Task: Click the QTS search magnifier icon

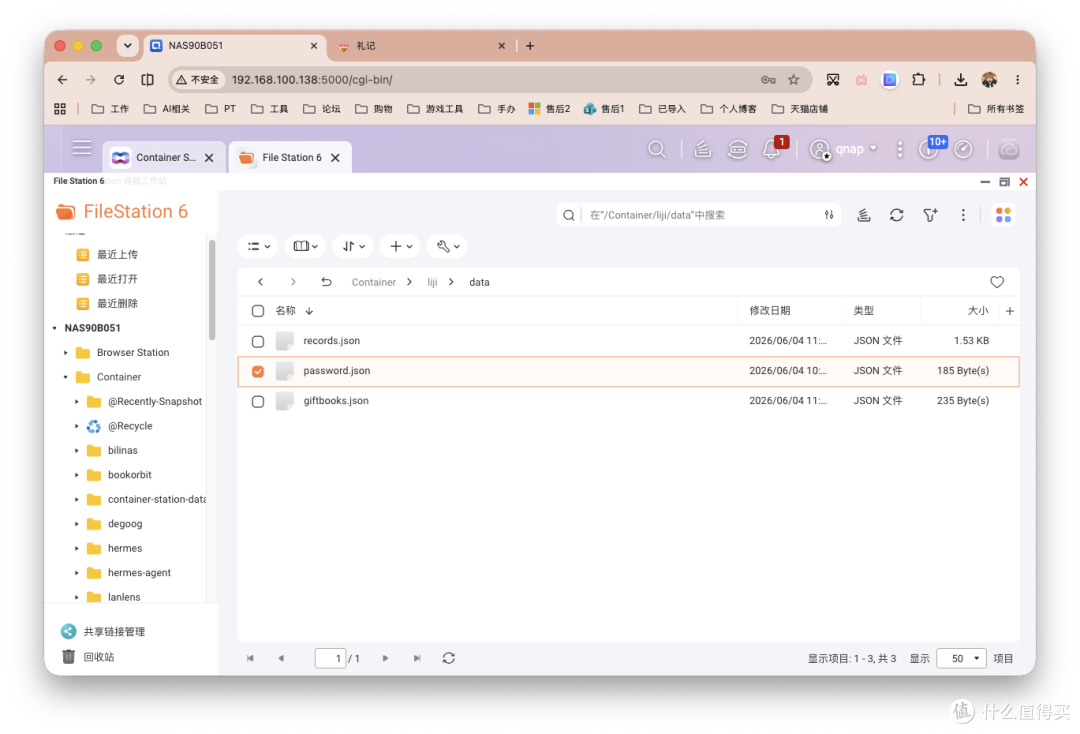Action: pyautogui.click(x=656, y=149)
